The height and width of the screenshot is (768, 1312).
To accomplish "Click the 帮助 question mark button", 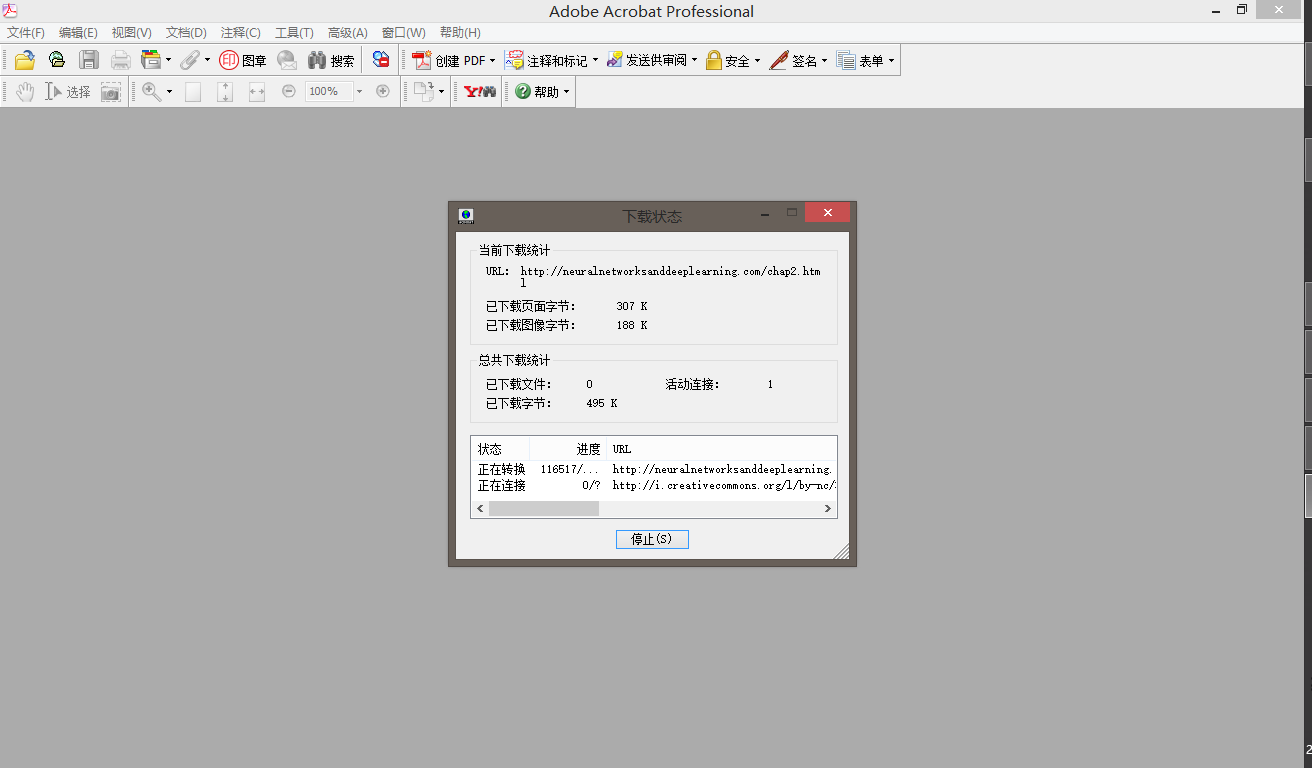I will (537, 91).
